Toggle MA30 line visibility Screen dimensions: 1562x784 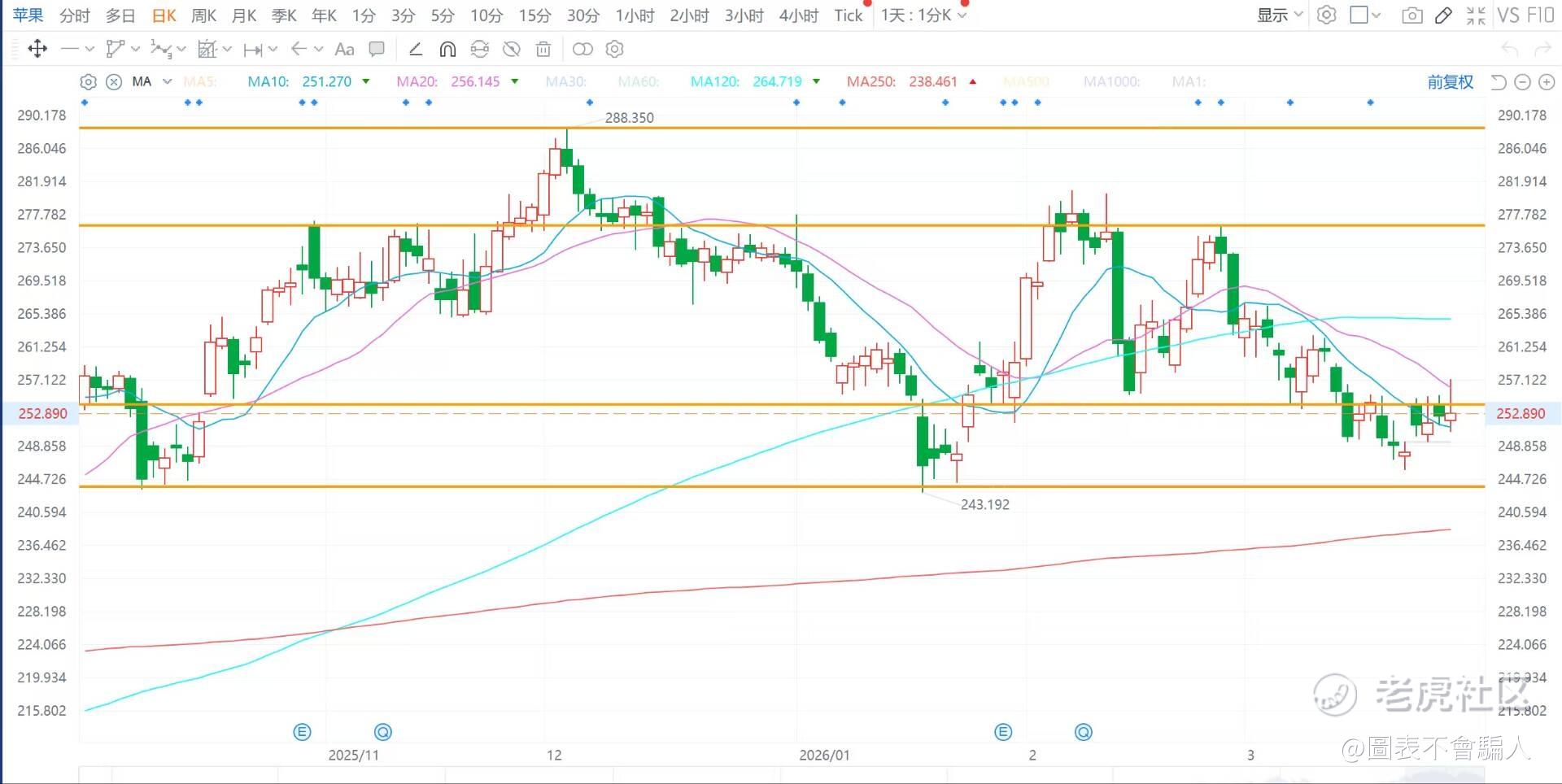coord(566,81)
